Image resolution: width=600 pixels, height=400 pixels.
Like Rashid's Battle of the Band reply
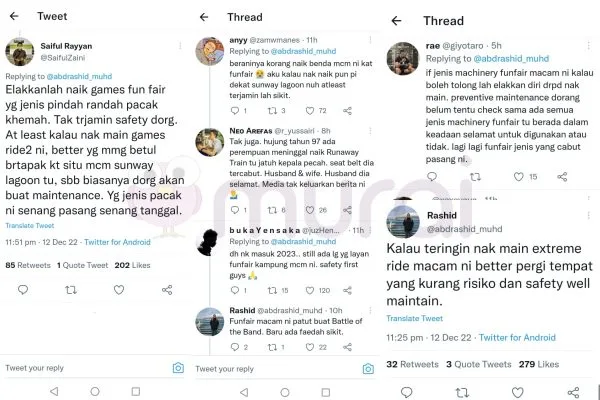(x=310, y=347)
